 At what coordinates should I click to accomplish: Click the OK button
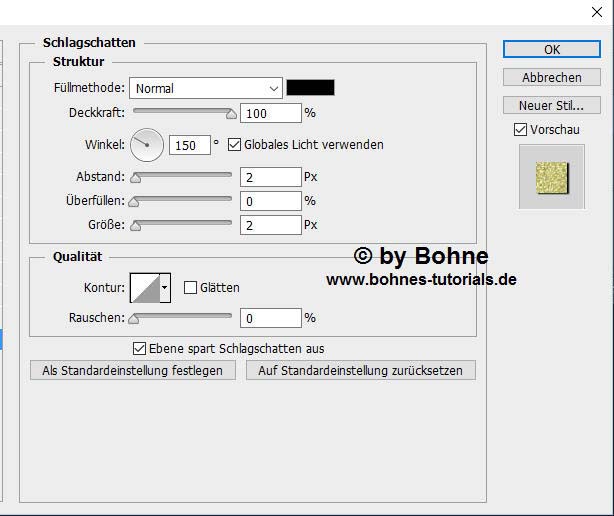[x=551, y=49]
